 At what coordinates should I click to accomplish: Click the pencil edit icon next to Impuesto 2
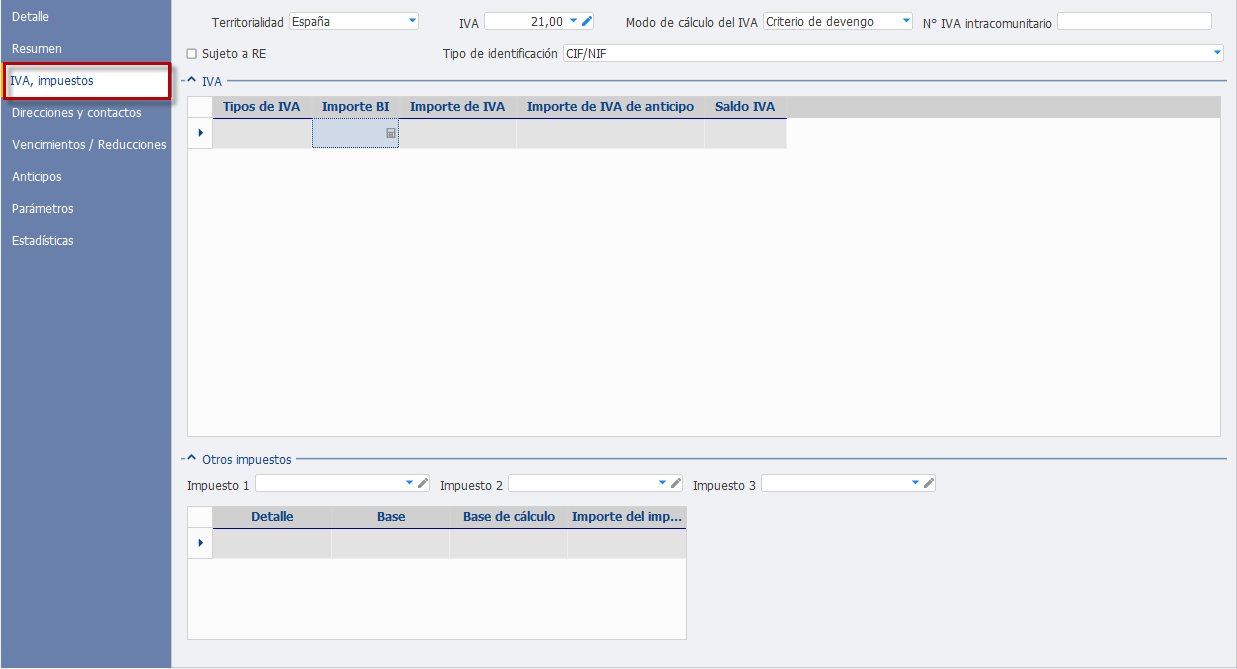click(676, 483)
